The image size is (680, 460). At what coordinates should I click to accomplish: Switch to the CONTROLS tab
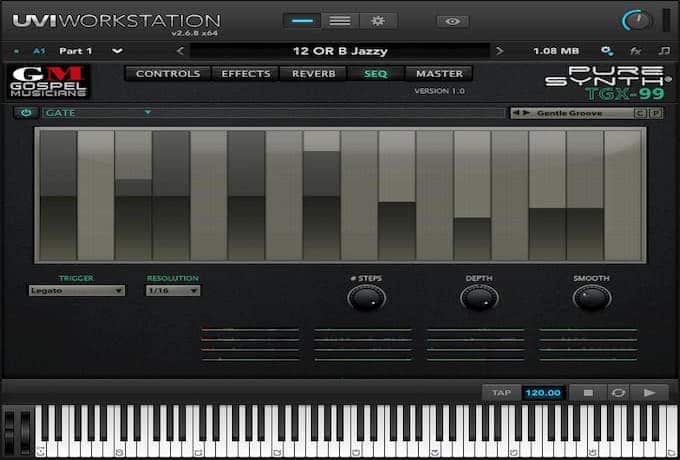point(168,74)
